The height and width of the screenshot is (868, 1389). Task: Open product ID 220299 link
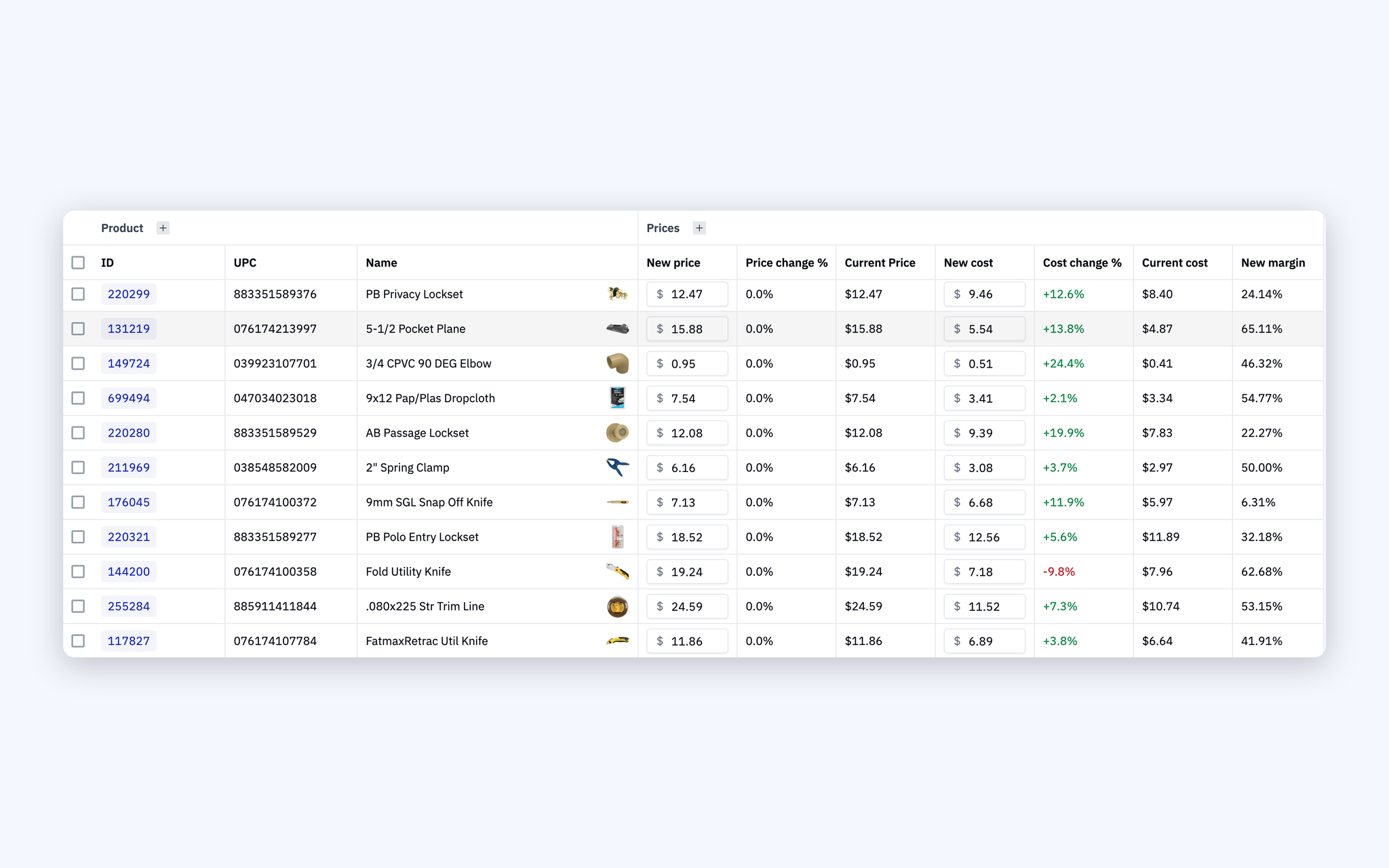pyautogui.click(x=129, y=294)
